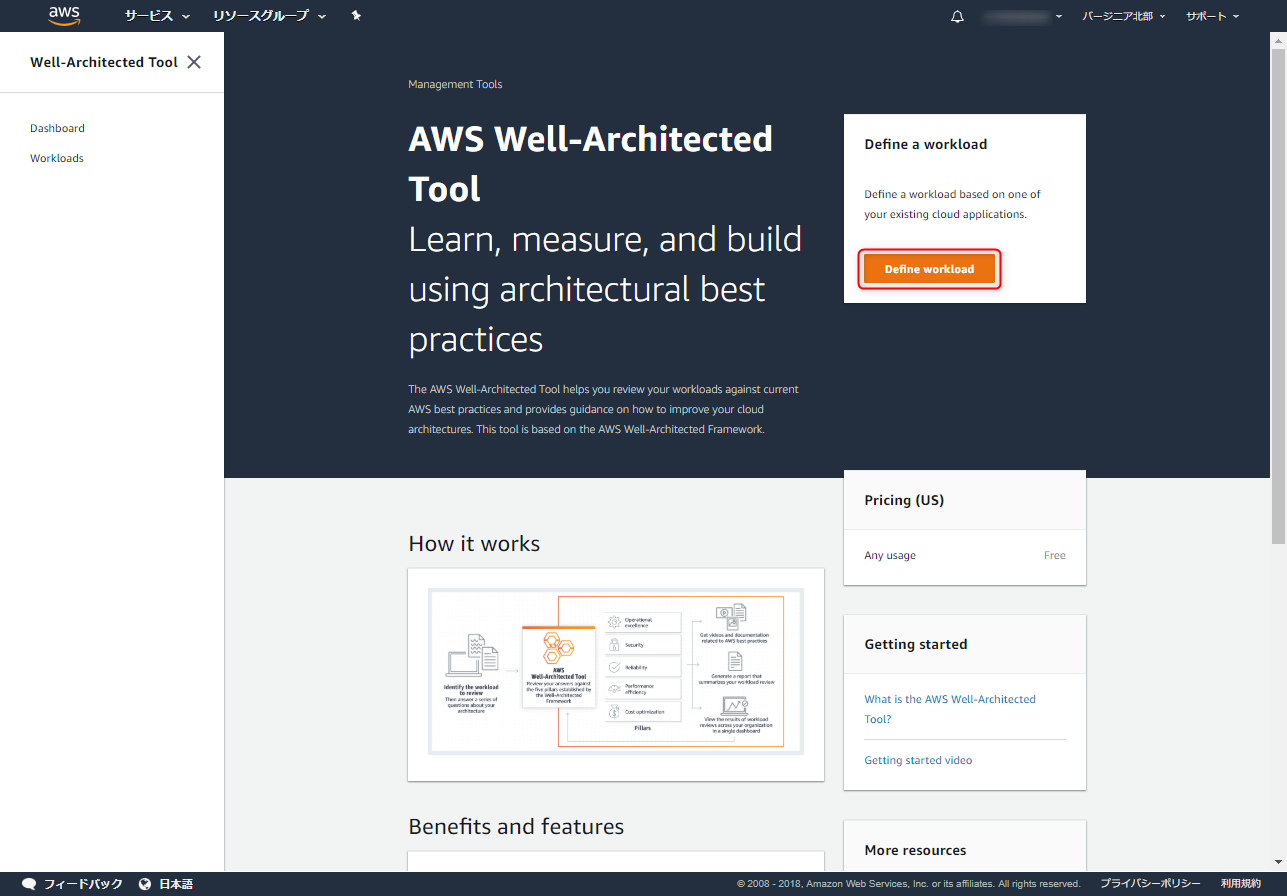Close the Well-Architected Tool side panel
1287x896 pixels.
pyautogui.click(x=193, y=61)
